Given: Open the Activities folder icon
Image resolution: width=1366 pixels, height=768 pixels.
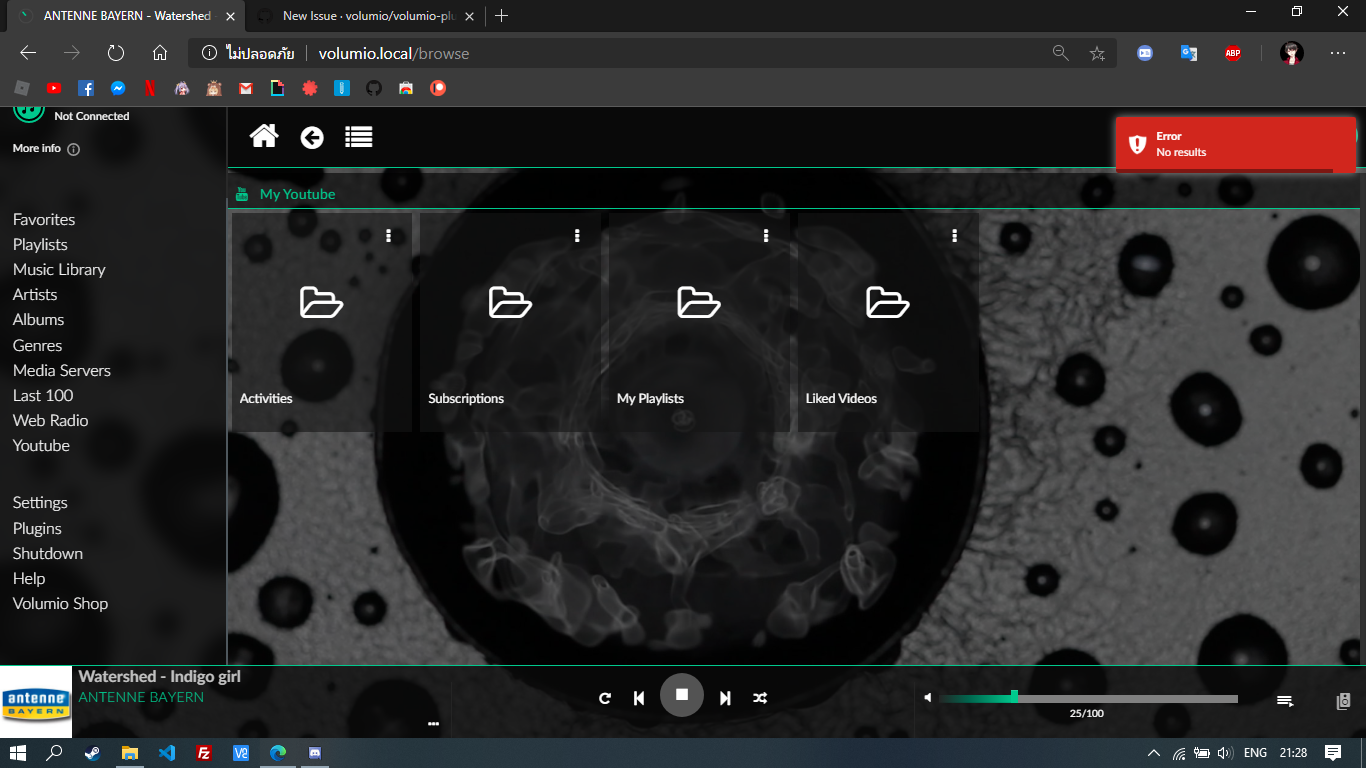Looking at the screenshot, I should pyautogui.click(x=320, y=304).
